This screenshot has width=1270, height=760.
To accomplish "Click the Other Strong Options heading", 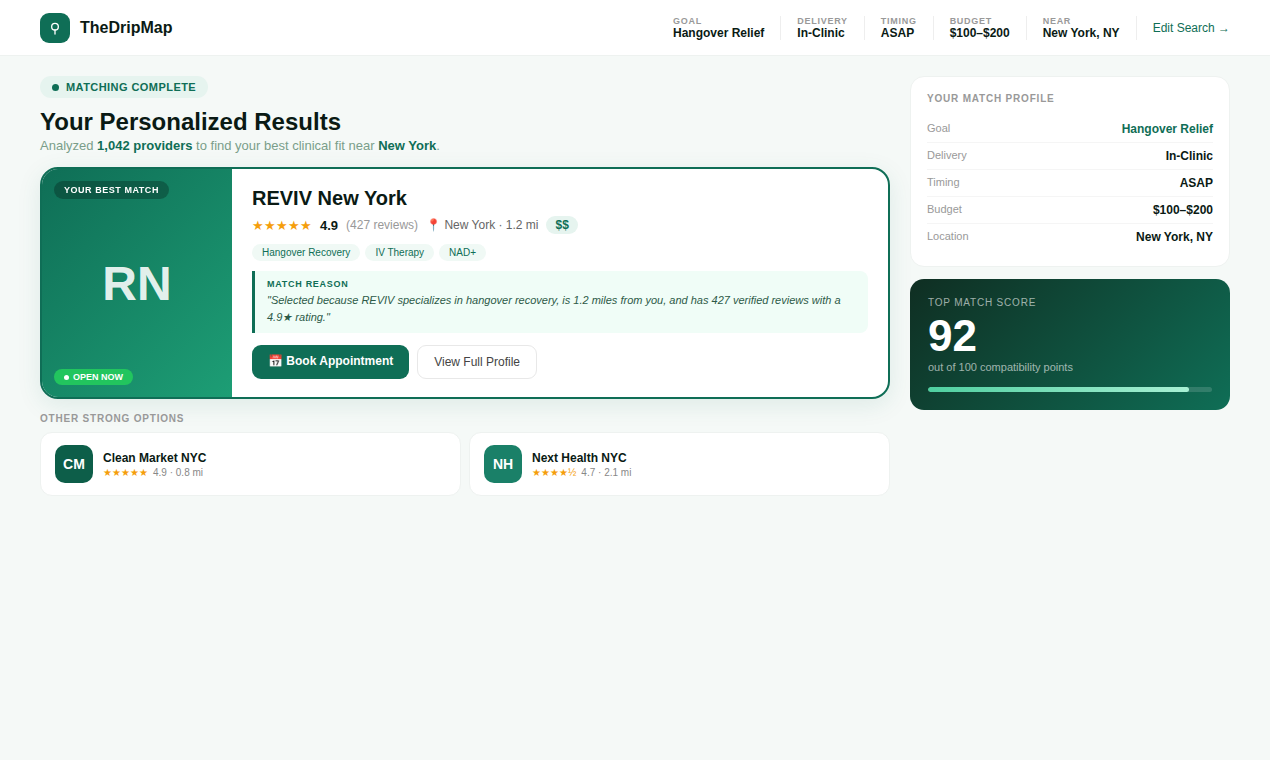I will pos(112,418).
